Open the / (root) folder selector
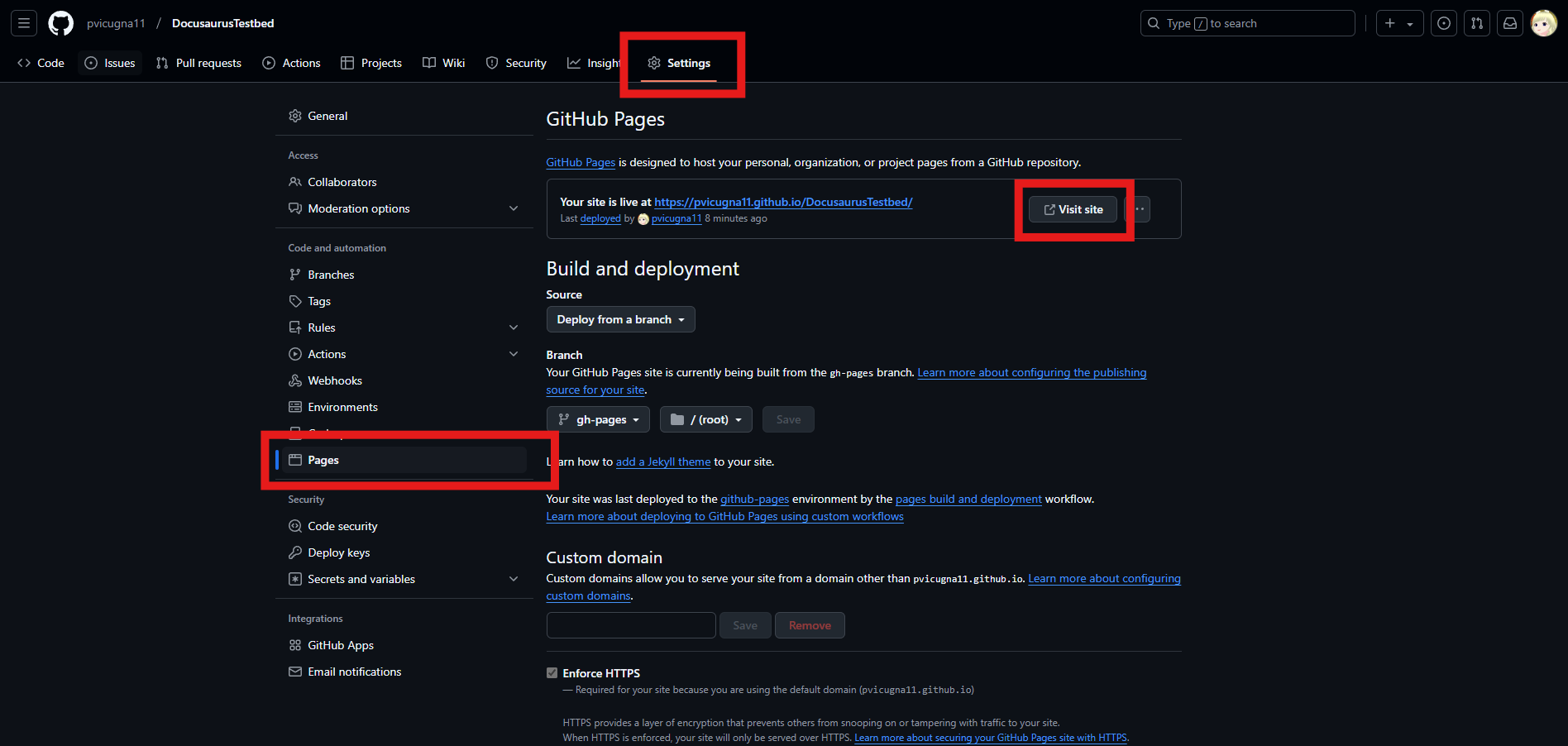This screenshot has width=1568, height=746. [x=705, y=419]
